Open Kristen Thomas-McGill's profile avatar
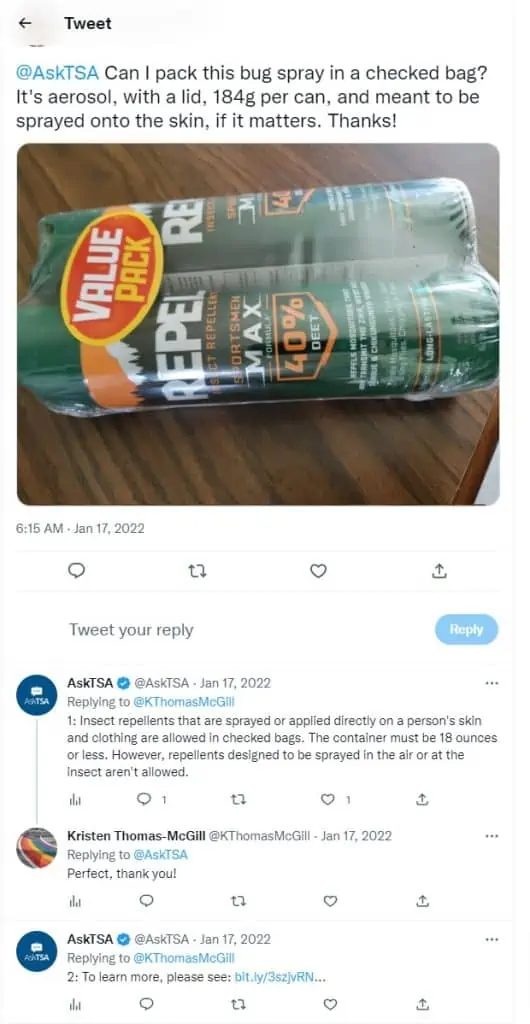Screen dimensions: 530x1024 (37, 848)
